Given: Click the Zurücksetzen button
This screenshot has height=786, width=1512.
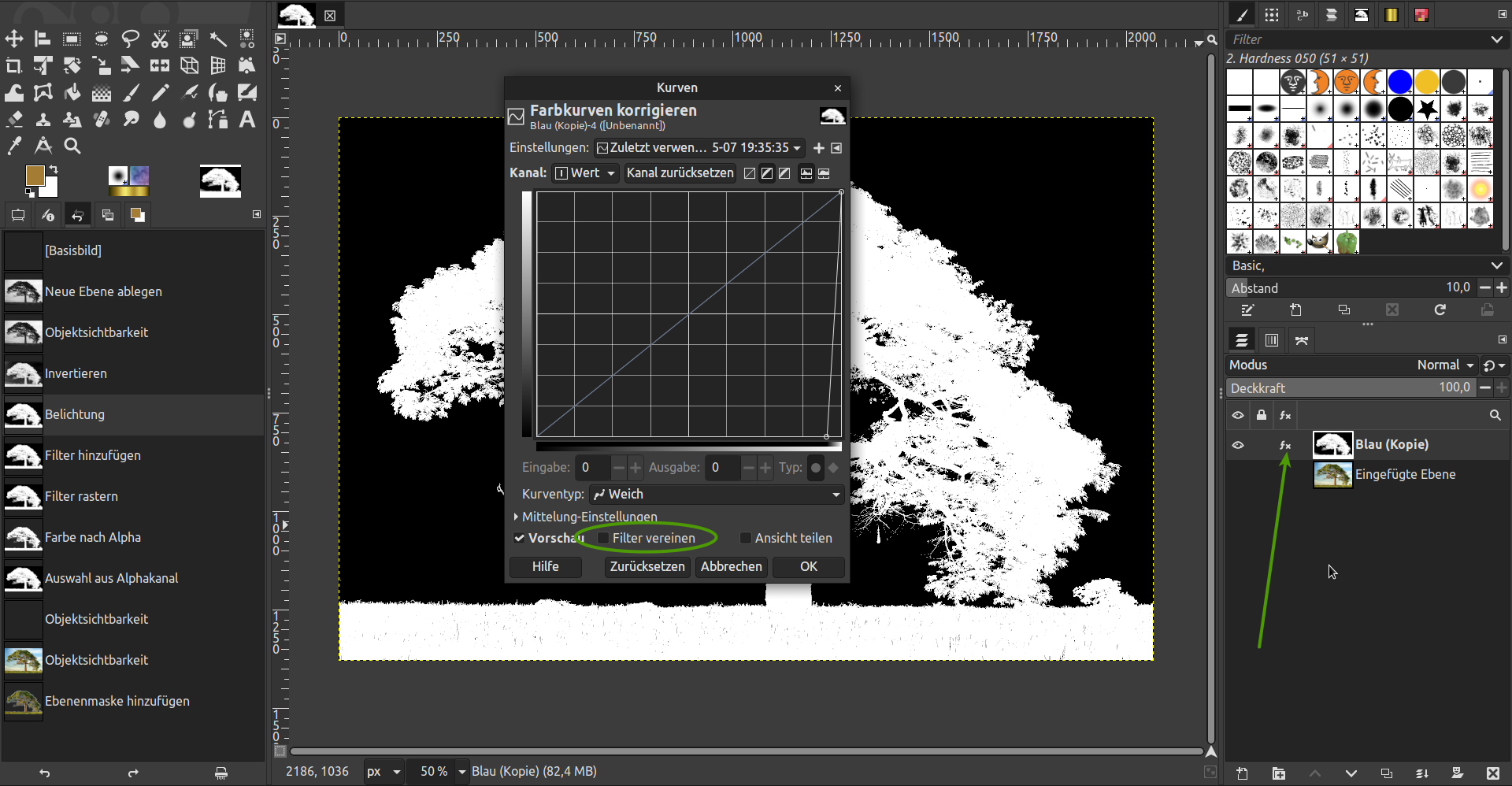Looking at the screenshot, I should (647, 567).
